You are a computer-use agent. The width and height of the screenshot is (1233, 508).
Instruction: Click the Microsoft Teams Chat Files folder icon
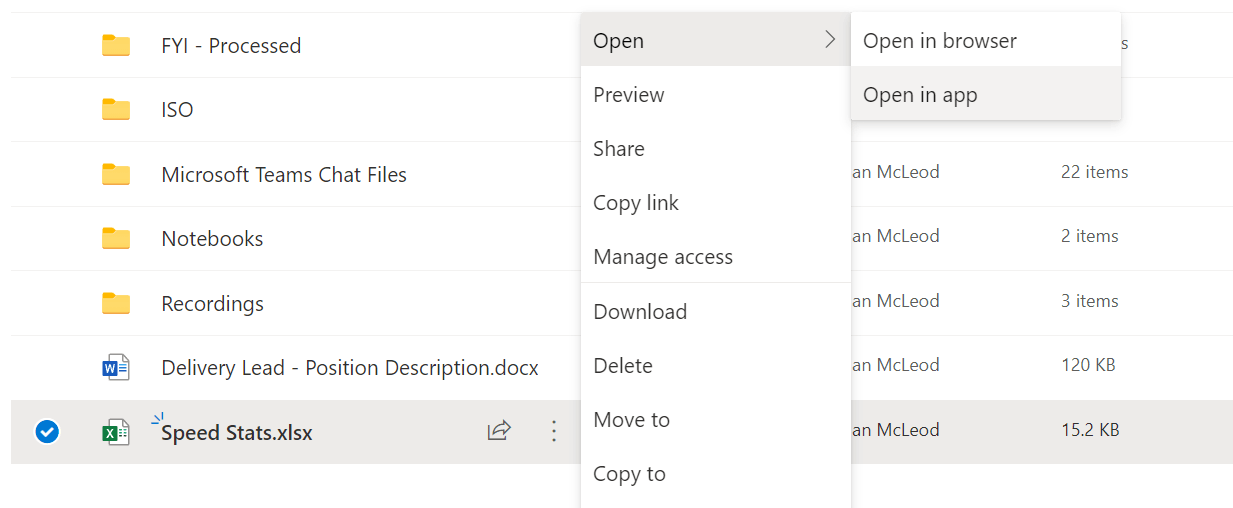(116, 174)
